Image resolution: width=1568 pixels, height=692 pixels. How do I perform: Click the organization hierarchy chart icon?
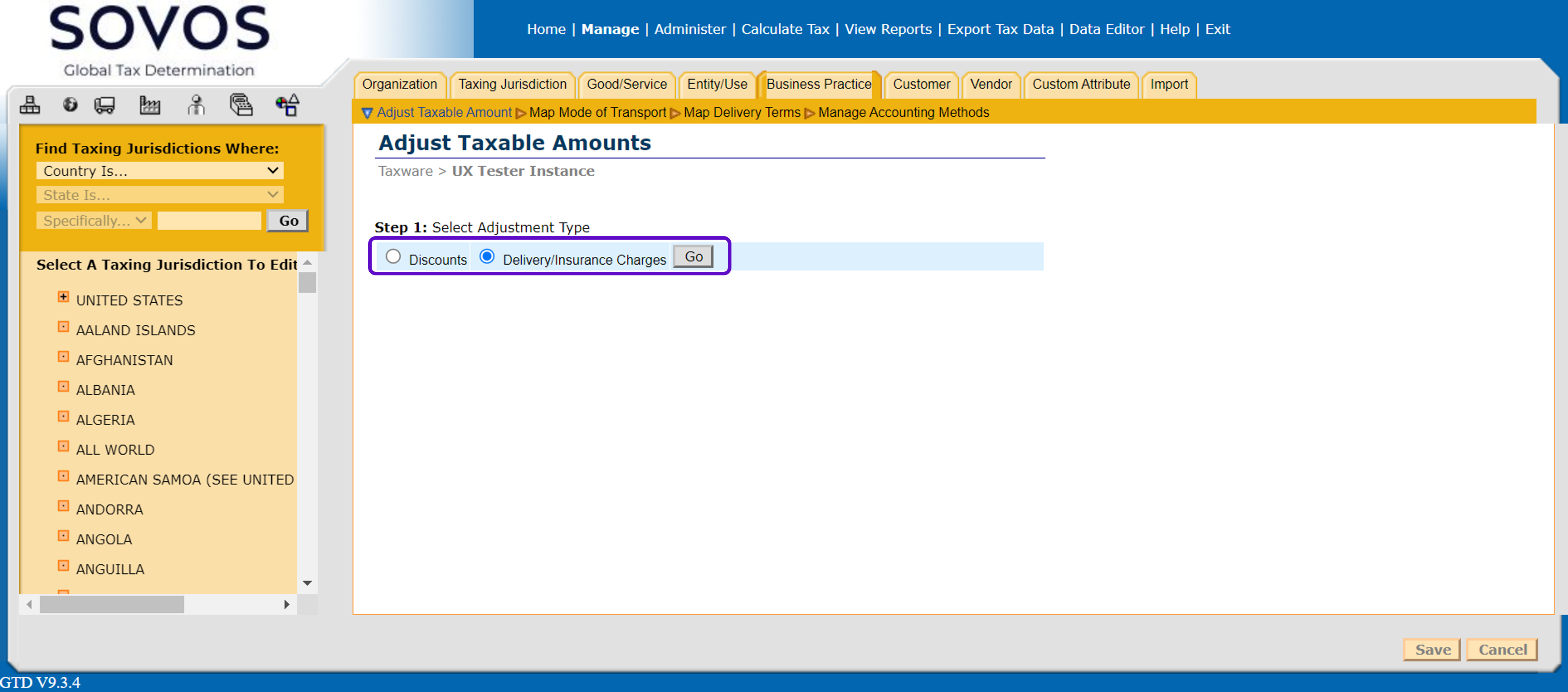click(x=29, y=106)
